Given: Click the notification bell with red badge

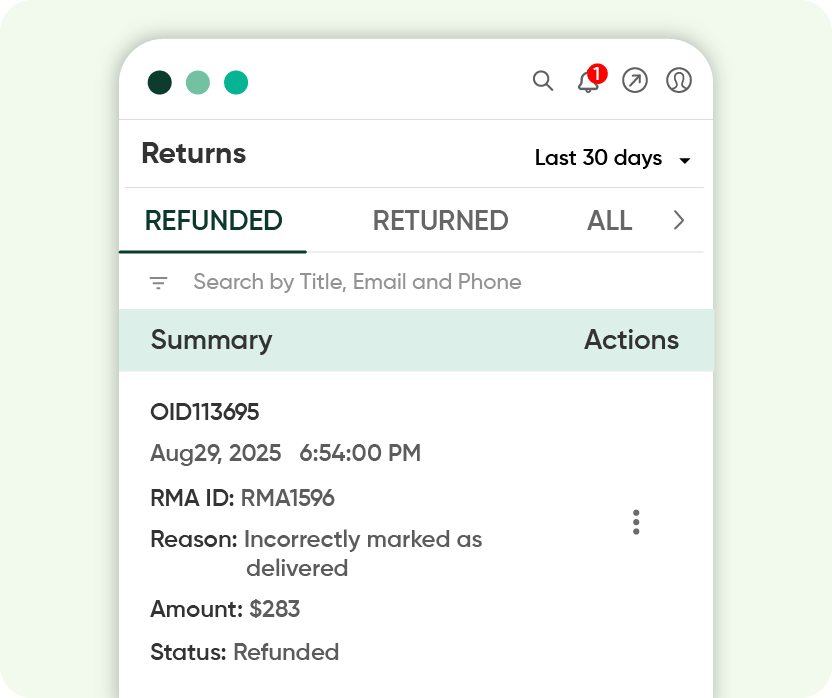Looking at the screenshot, I should 588,82.
